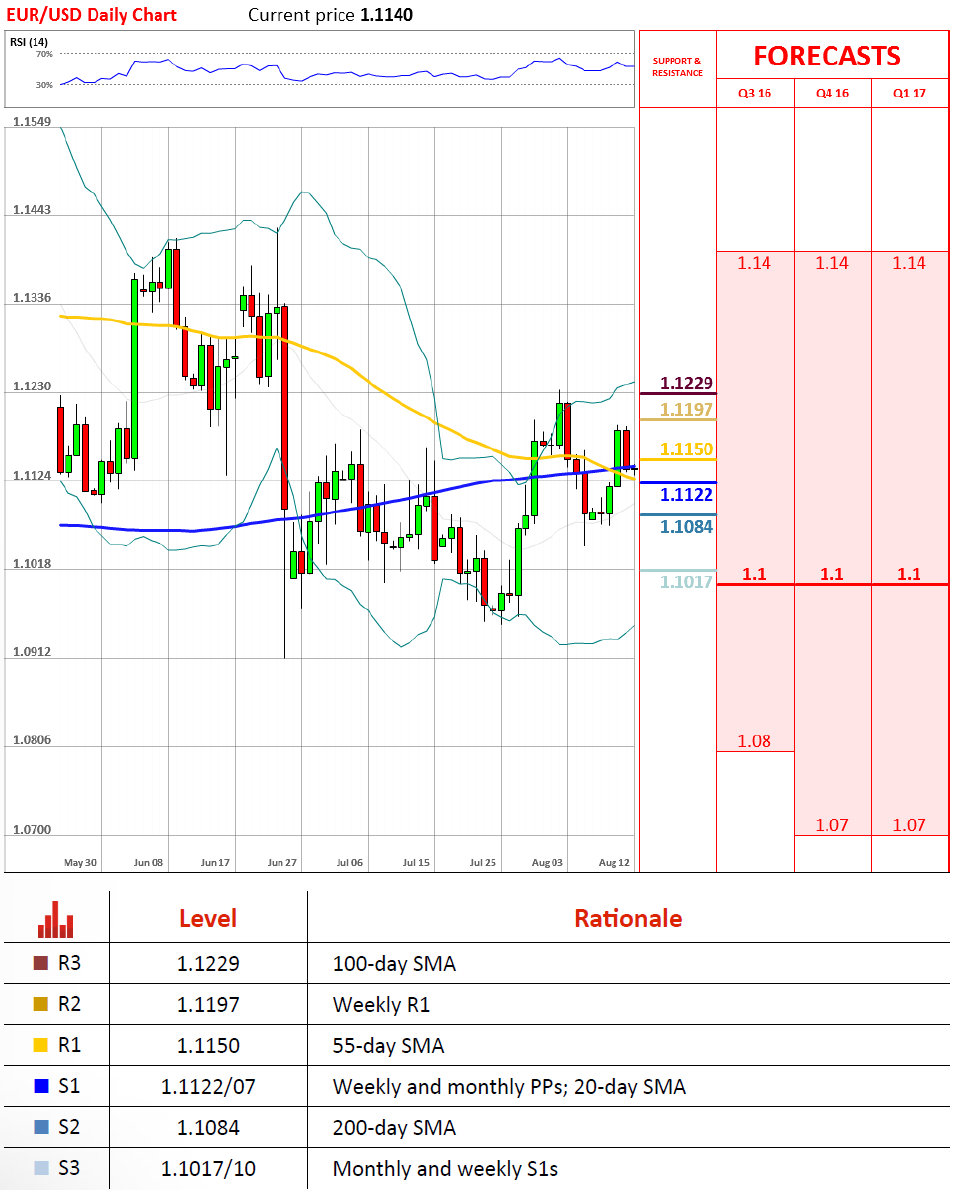Click the 1.1122 support level label
Screen dimensions: 962x1190
[x=687, y=495]
